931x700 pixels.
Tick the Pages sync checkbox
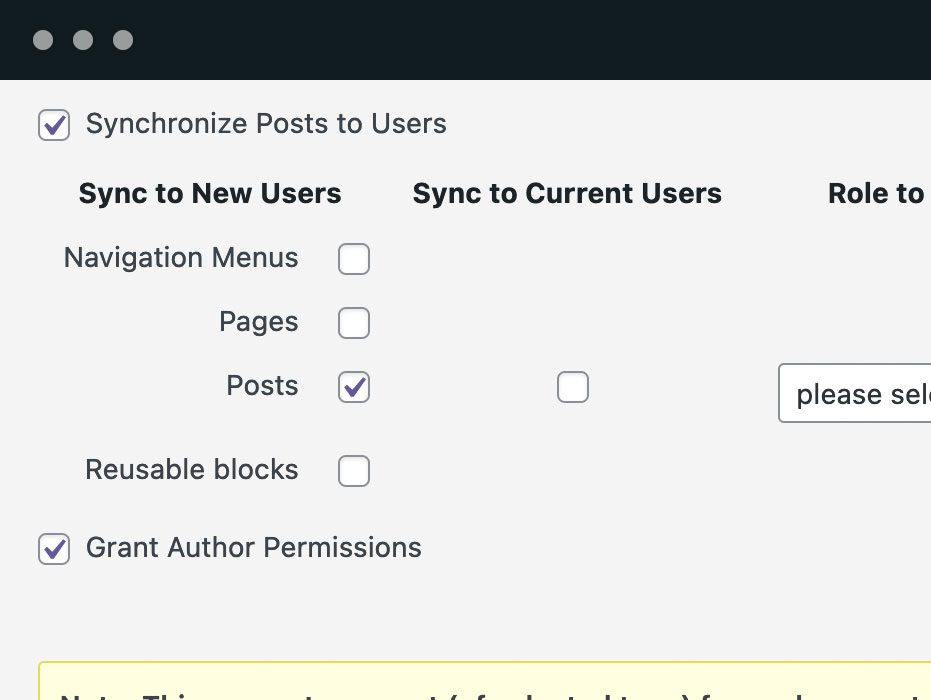point(354,323)
